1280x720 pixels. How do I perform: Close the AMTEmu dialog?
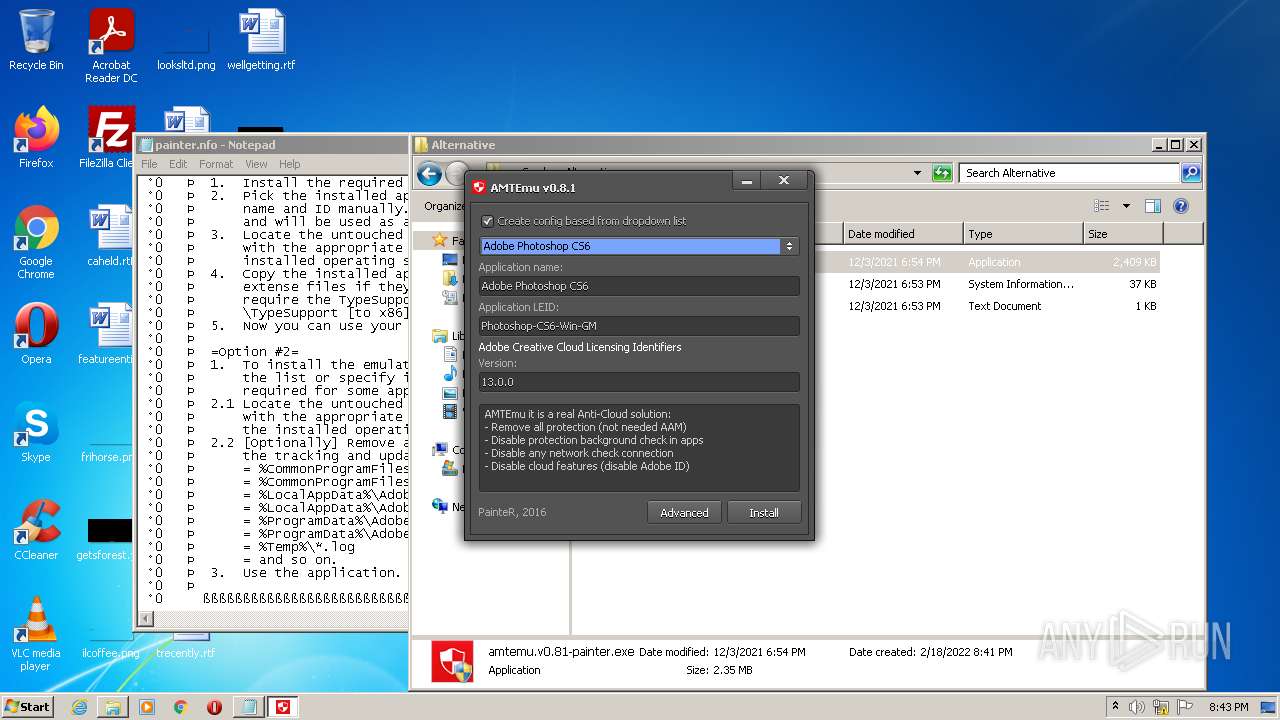[784, 181]
